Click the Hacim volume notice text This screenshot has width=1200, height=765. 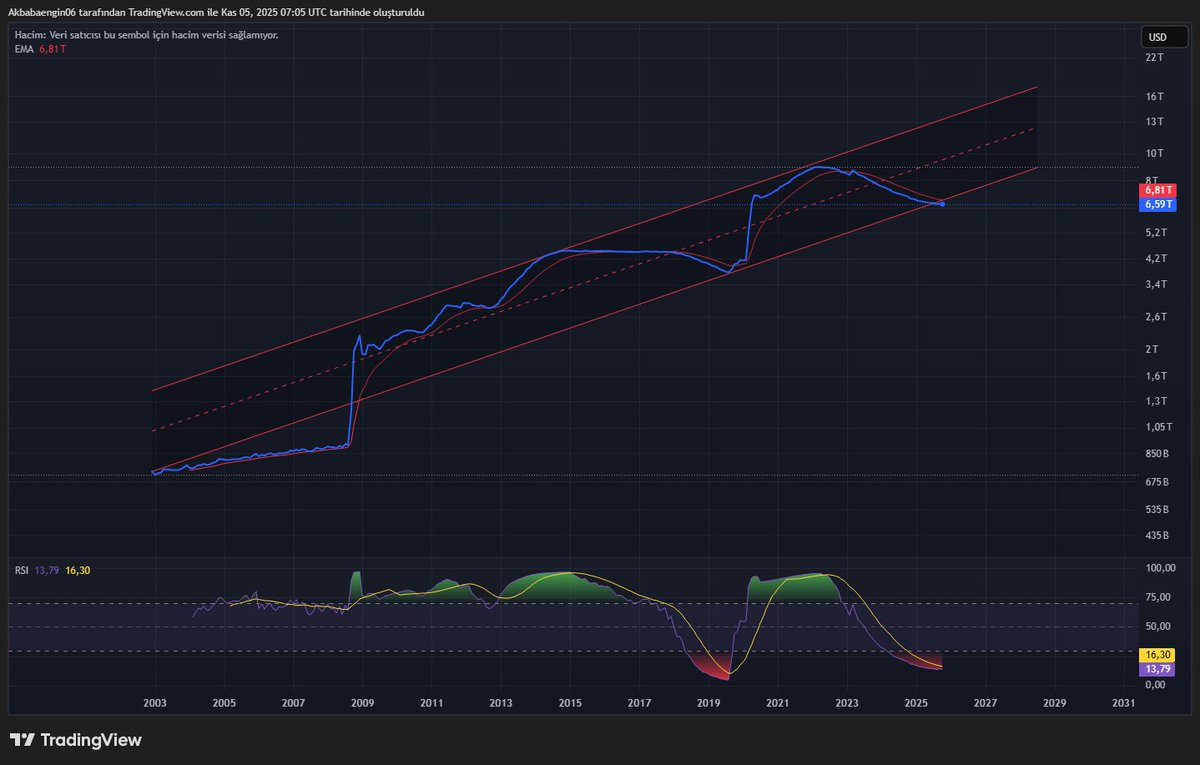(x=146, y=34)
